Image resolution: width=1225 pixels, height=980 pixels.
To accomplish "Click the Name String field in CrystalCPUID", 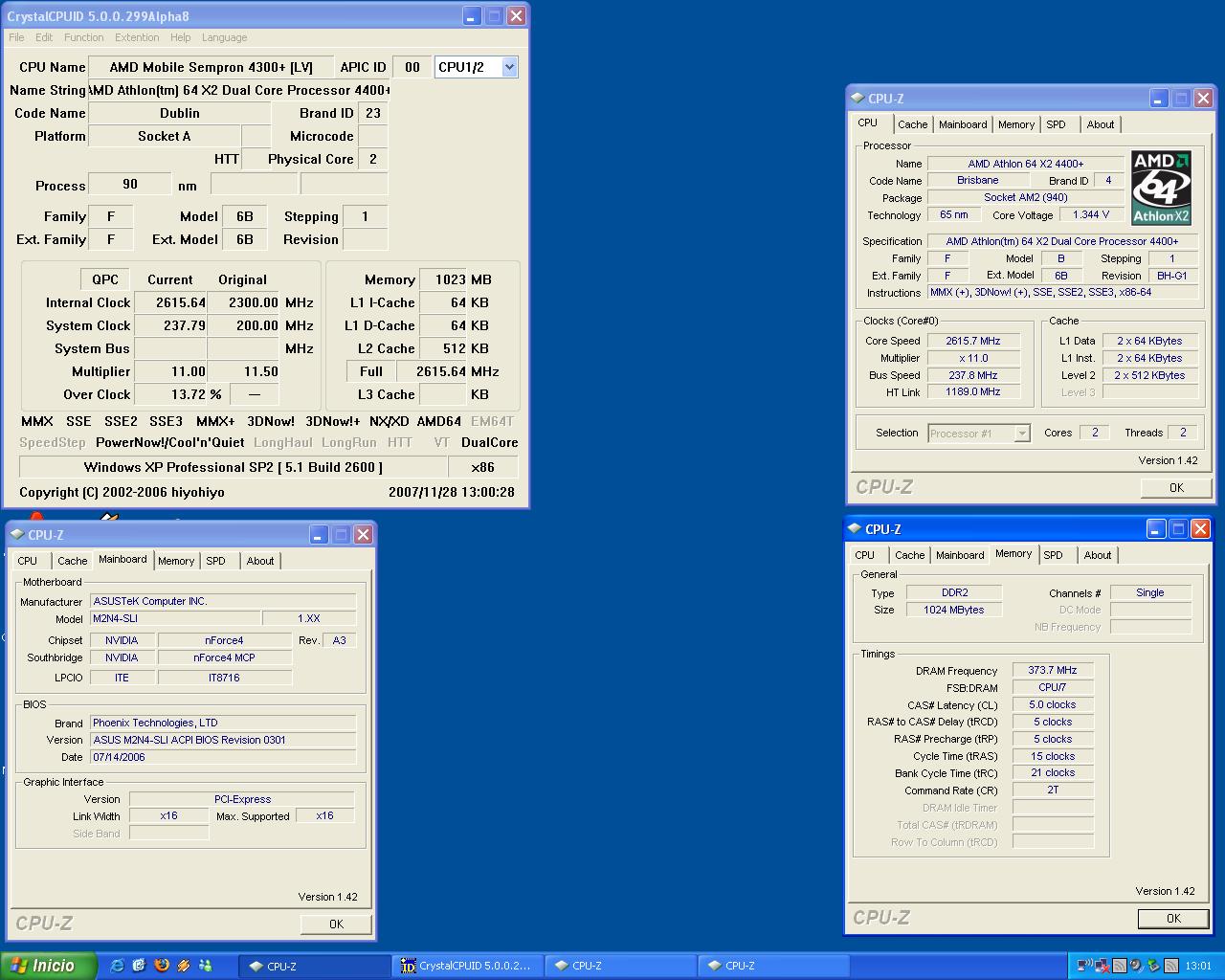I will [239, 90].
